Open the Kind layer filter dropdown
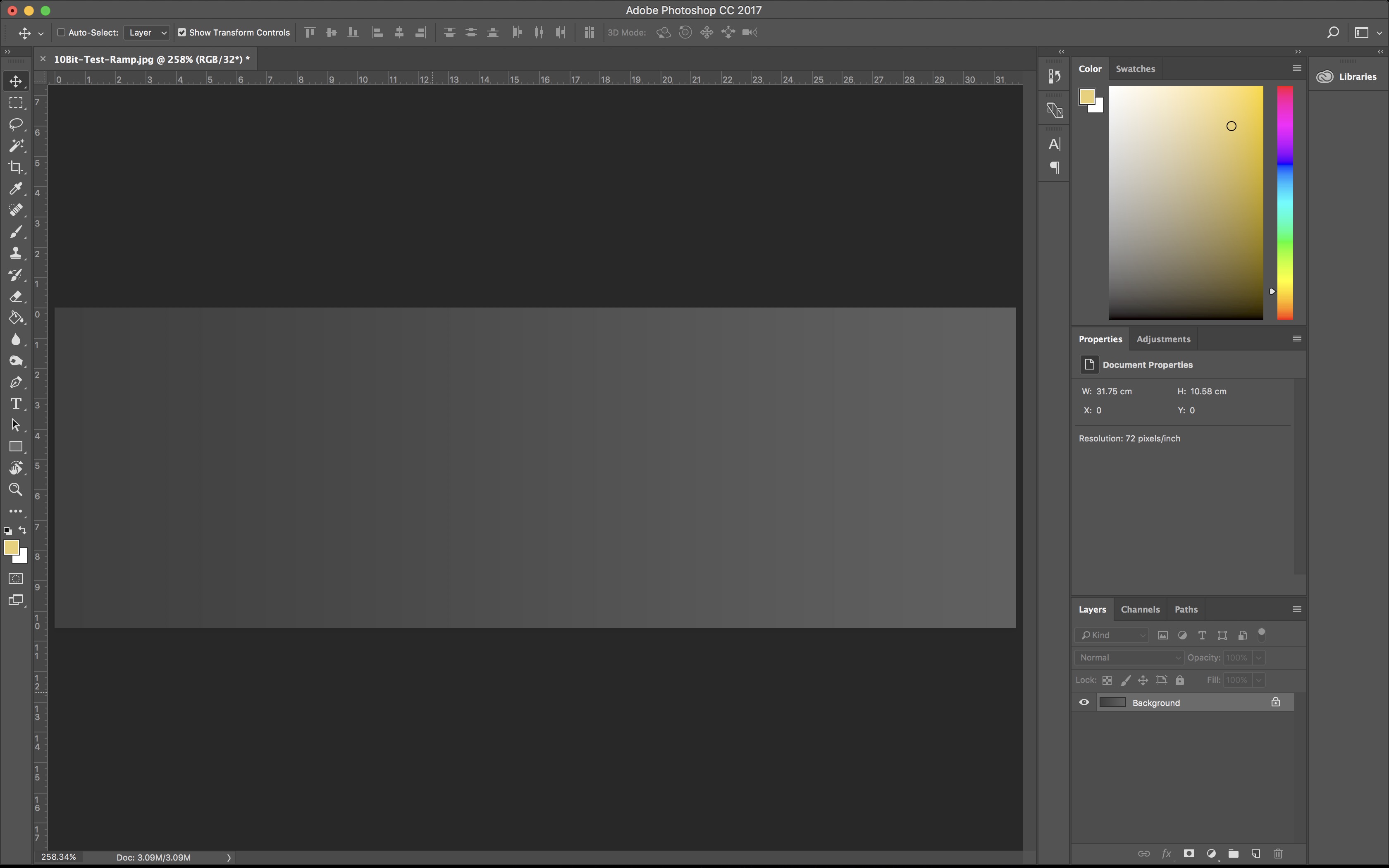Image resolution: width=1389 pixels, height=868 pixels. 1112,635
